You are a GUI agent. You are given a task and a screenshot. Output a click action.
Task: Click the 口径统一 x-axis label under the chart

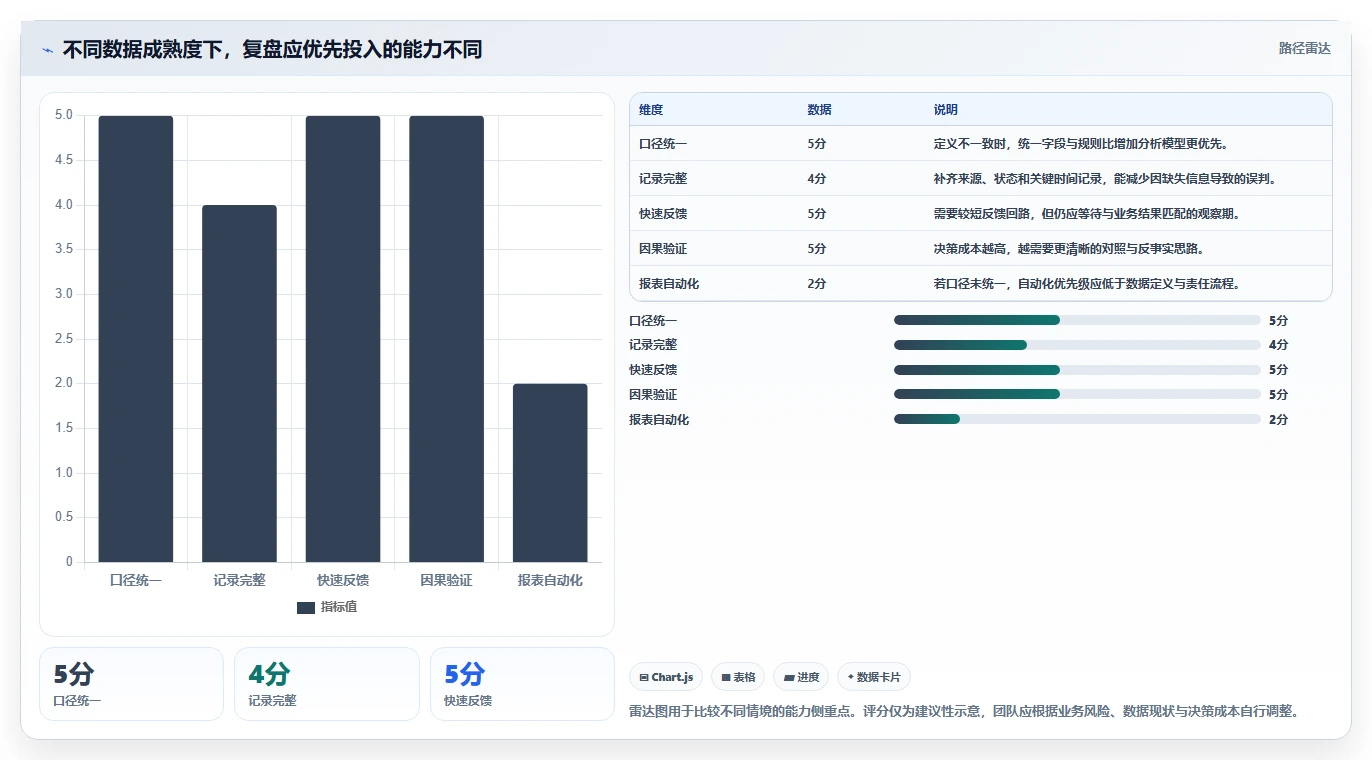(136, 580)
